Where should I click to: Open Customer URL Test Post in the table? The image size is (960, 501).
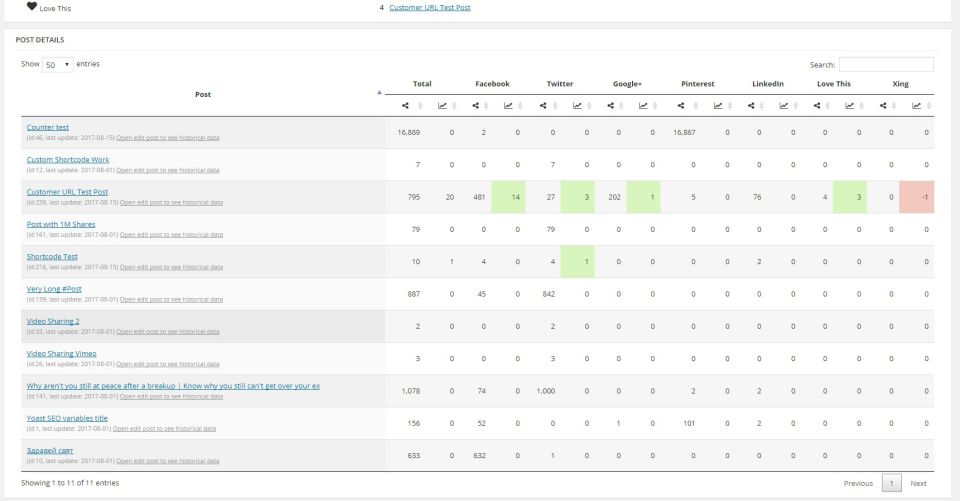tap(67, 192)
